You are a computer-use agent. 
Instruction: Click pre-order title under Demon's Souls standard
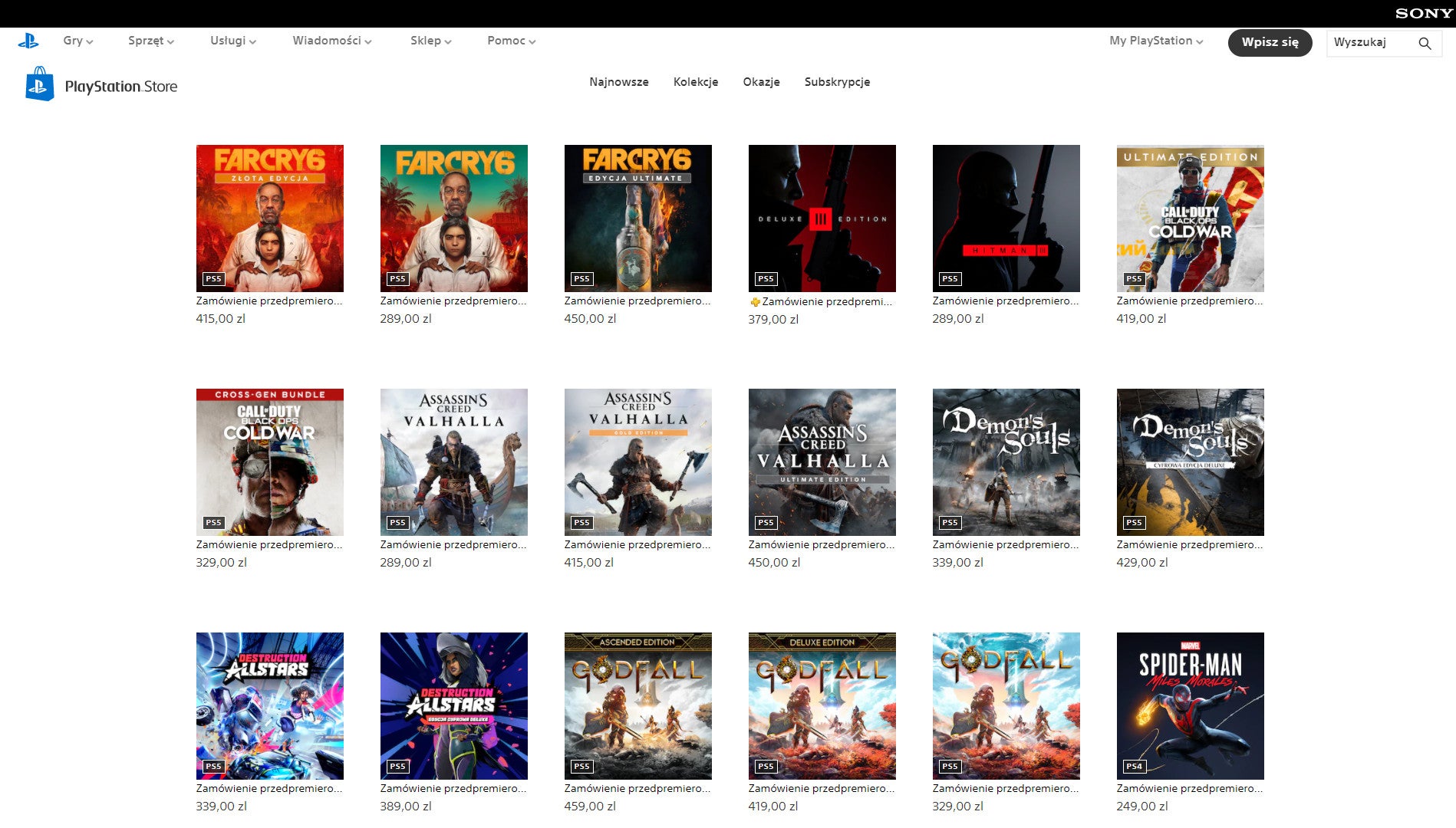pos(1006,545)
